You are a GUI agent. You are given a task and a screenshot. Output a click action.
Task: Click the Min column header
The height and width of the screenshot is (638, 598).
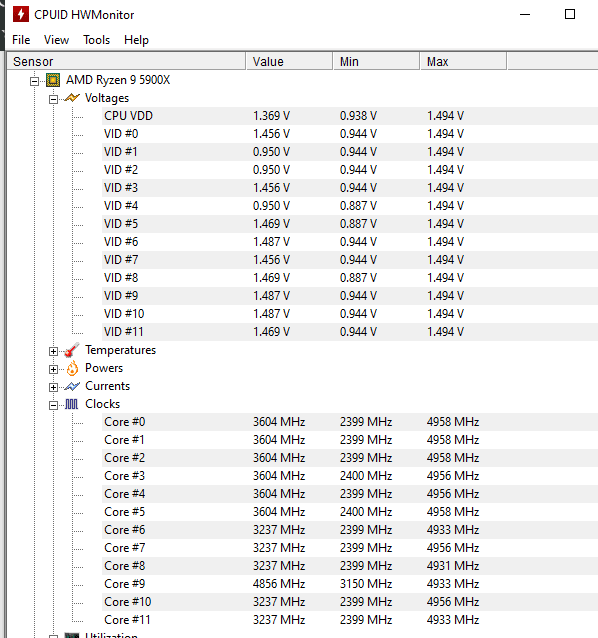[377, 61]
